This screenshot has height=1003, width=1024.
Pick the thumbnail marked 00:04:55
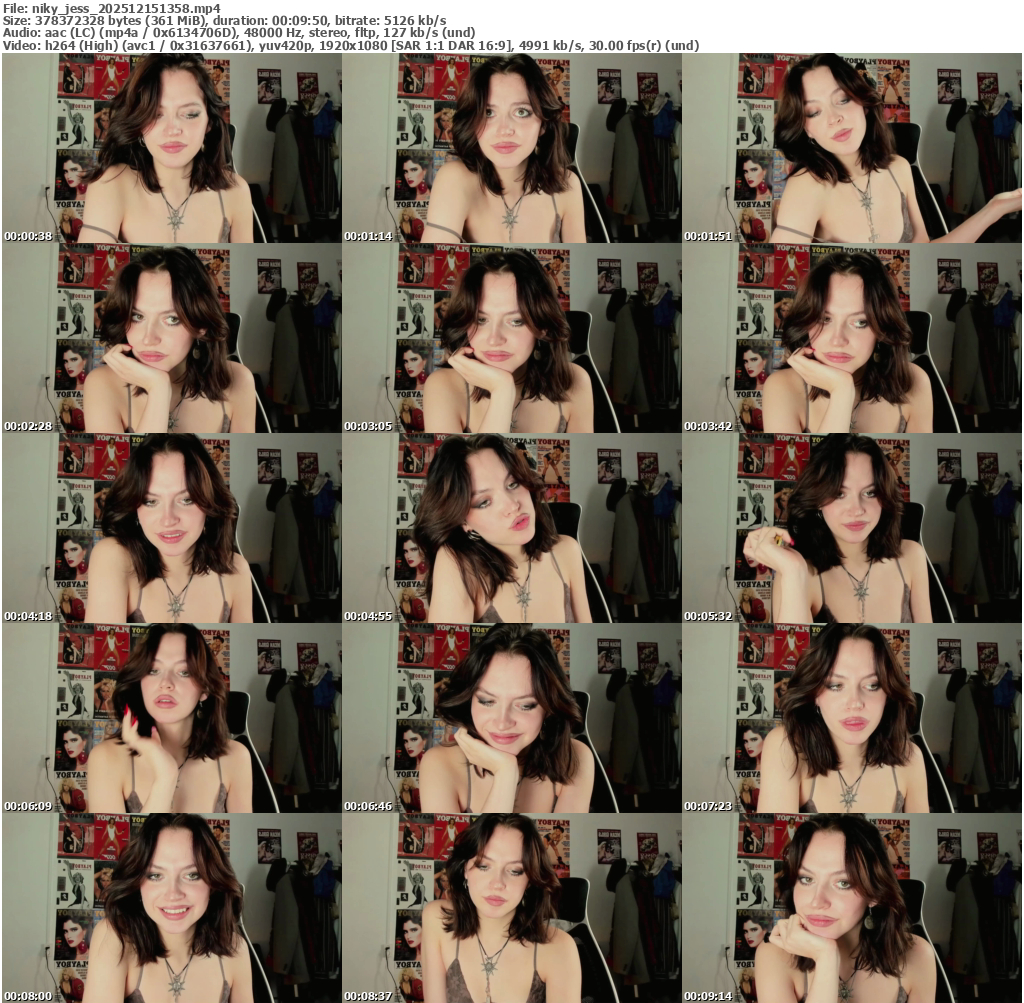(511, 528)
